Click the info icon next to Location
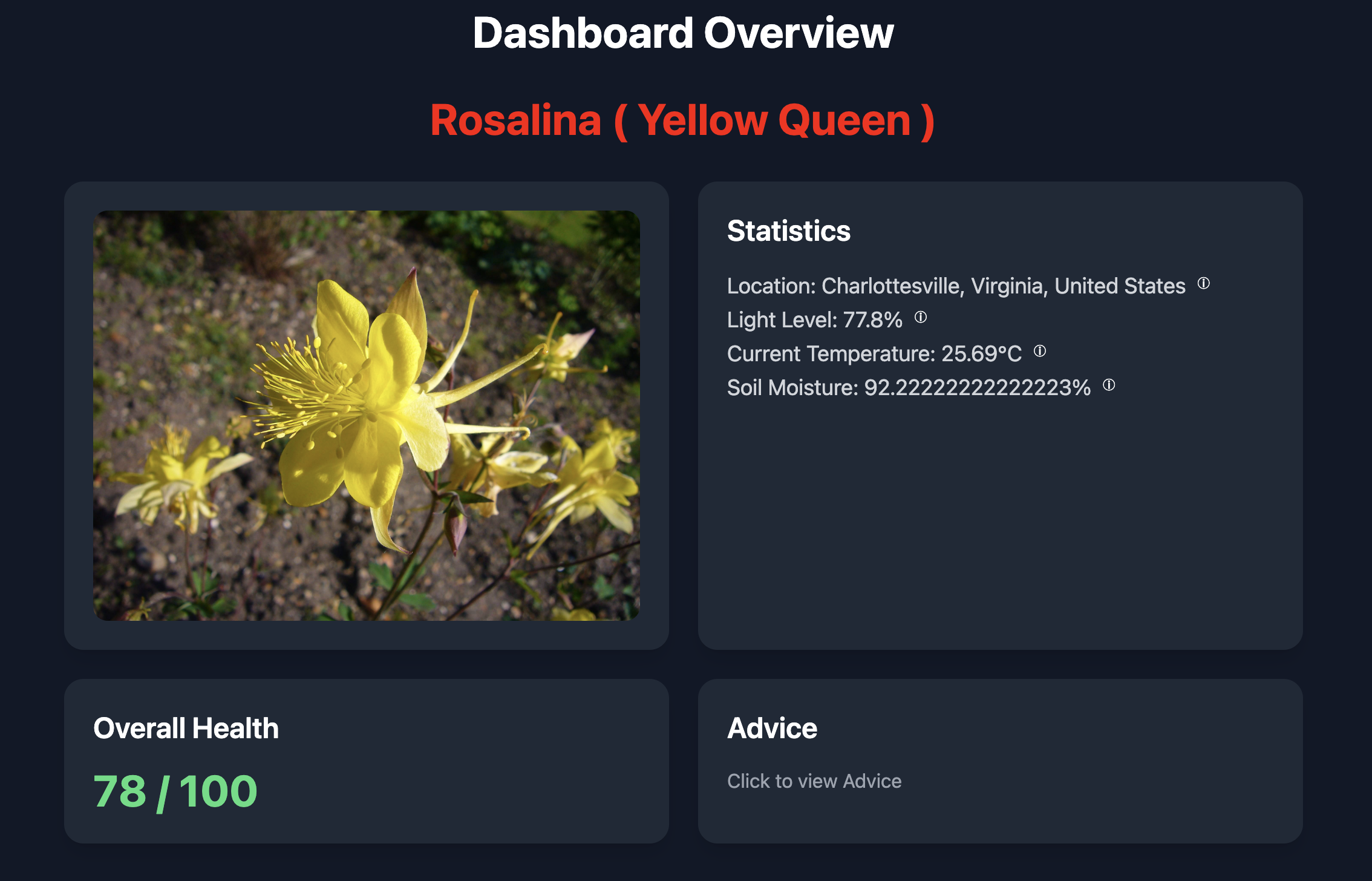Screen dimensions: 1372x881 click(x=1203, y=283)
